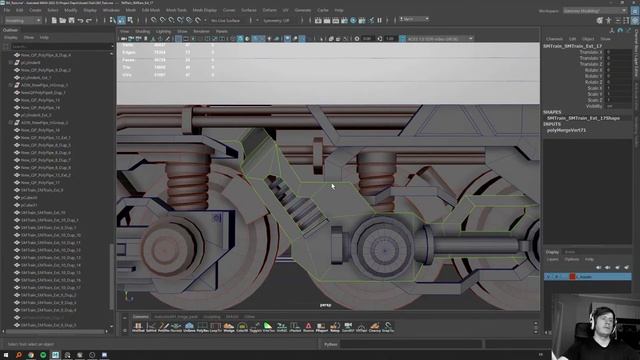Create new layer from selected icon

point(627,267)
